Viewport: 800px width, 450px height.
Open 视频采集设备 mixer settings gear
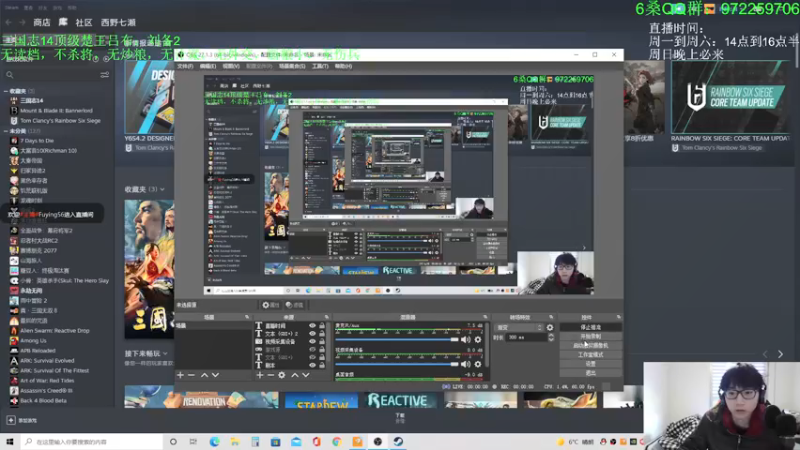click(478, 364)
